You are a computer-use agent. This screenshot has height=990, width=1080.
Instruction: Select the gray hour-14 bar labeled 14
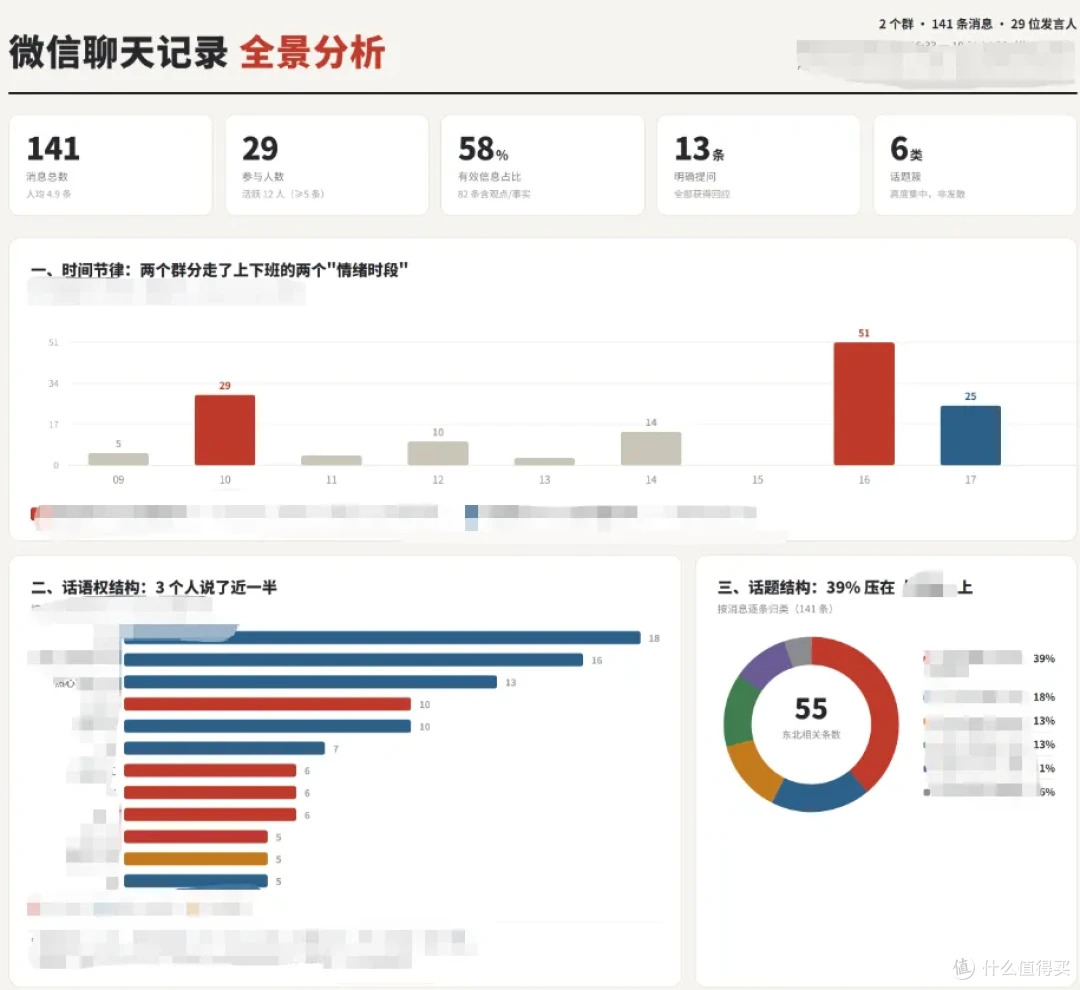(x=651, y=448)
